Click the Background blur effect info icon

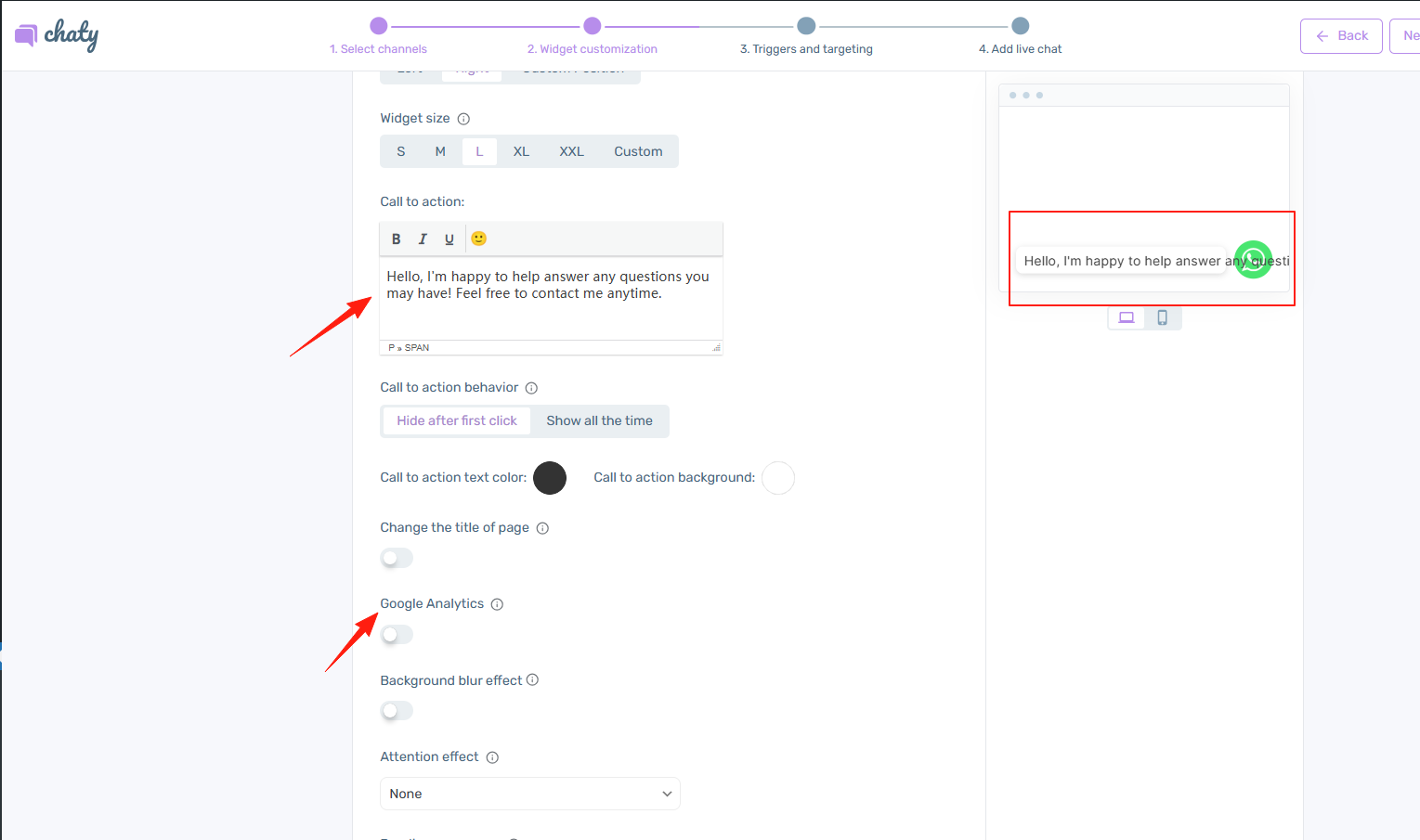(x=532, y=679)
